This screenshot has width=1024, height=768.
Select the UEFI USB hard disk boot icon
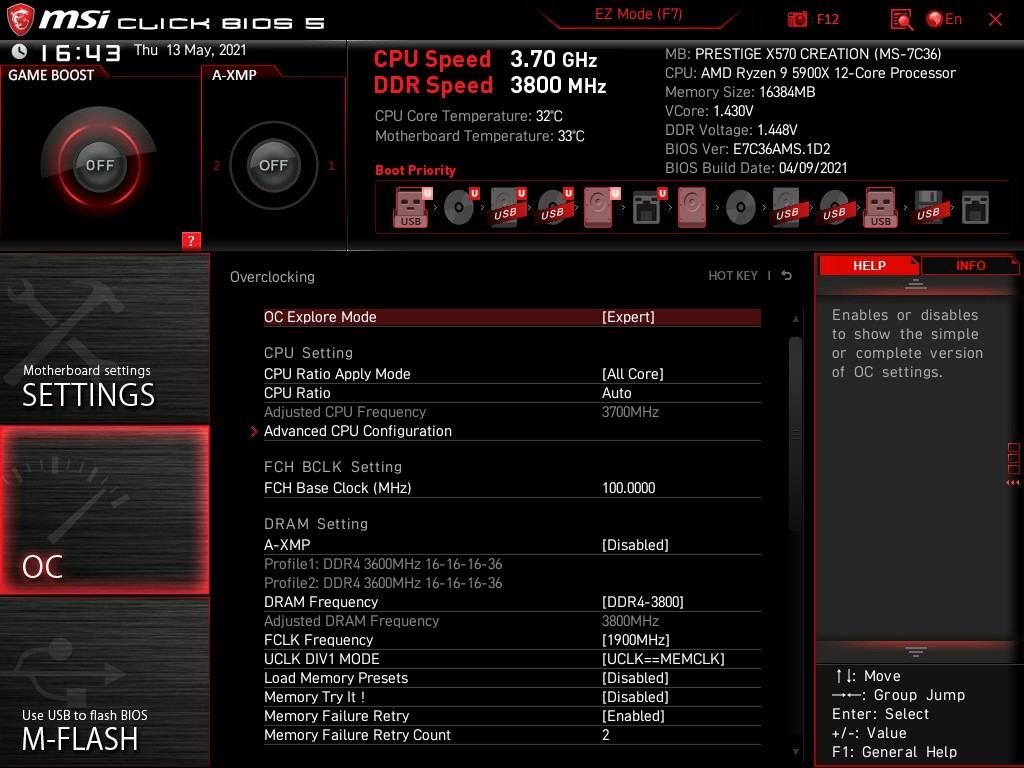[x=507, y=208]
